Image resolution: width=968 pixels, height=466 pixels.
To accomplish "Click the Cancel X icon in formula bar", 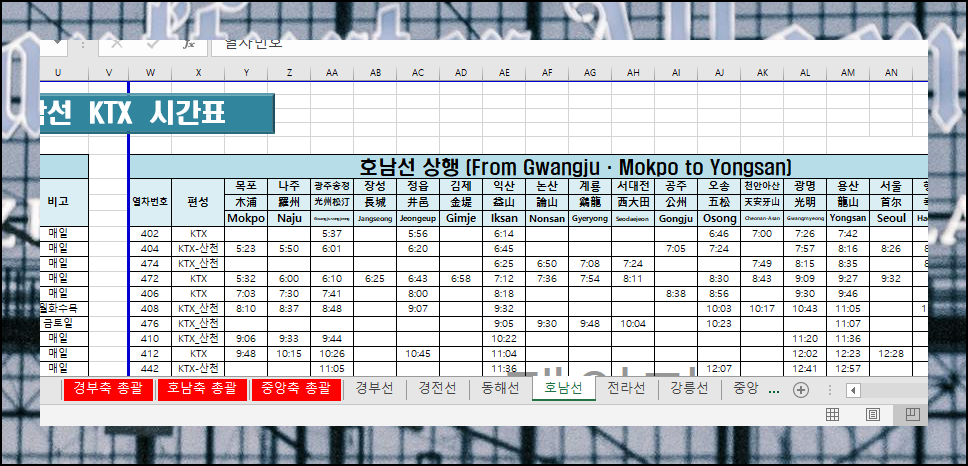I will pos(117,44).
